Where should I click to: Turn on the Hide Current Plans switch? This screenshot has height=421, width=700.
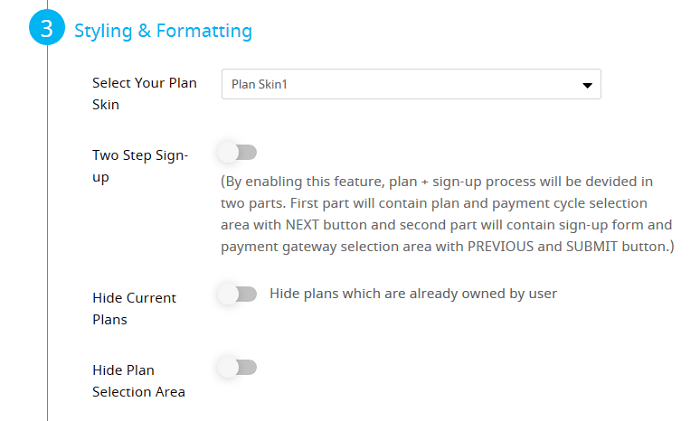(x=238, y=295)
